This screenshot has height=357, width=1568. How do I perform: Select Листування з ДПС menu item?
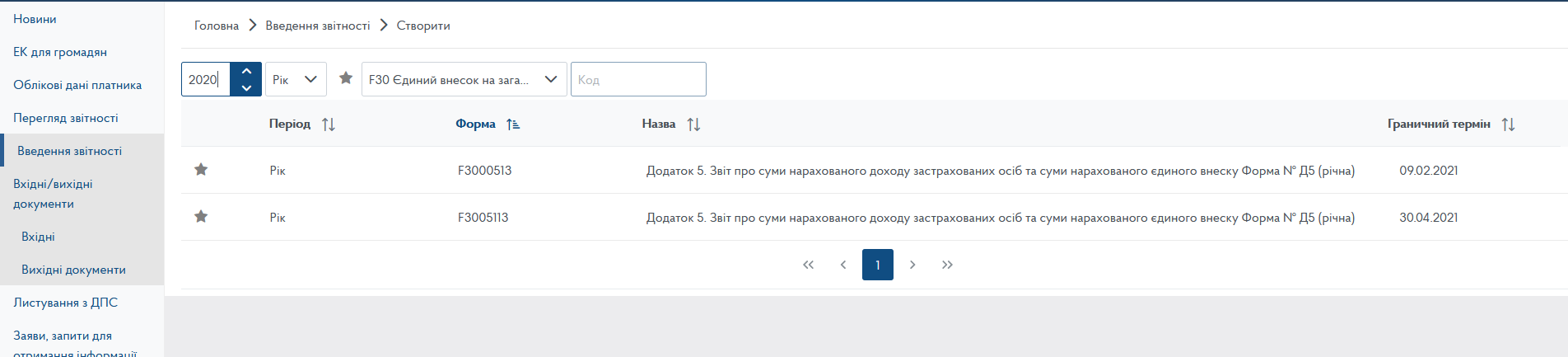point(66,303)
